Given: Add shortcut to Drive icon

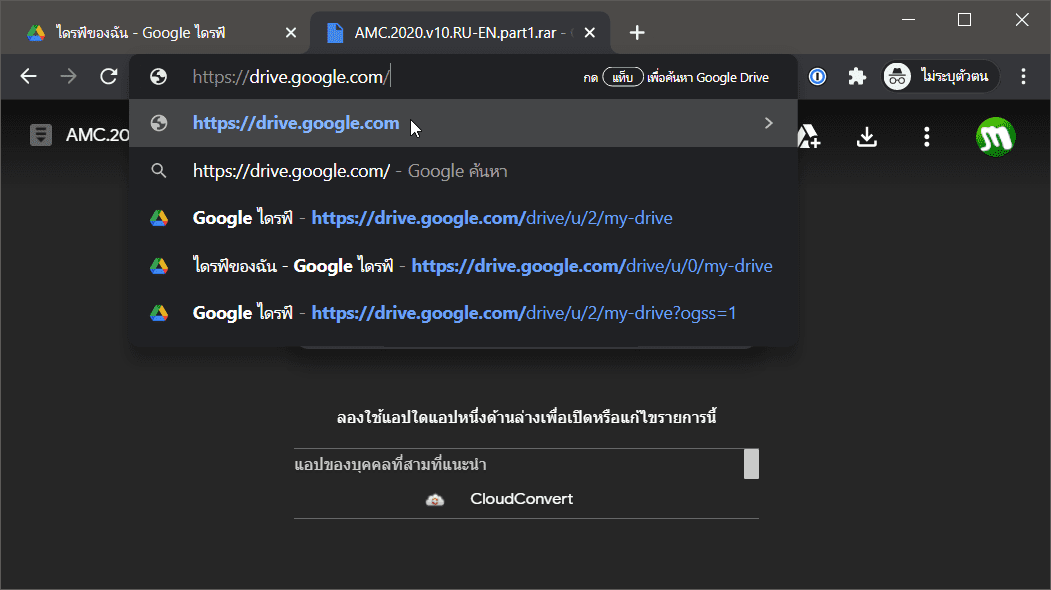Looking at the screenshot, I should pyautogui.click(x=808, y=137).
